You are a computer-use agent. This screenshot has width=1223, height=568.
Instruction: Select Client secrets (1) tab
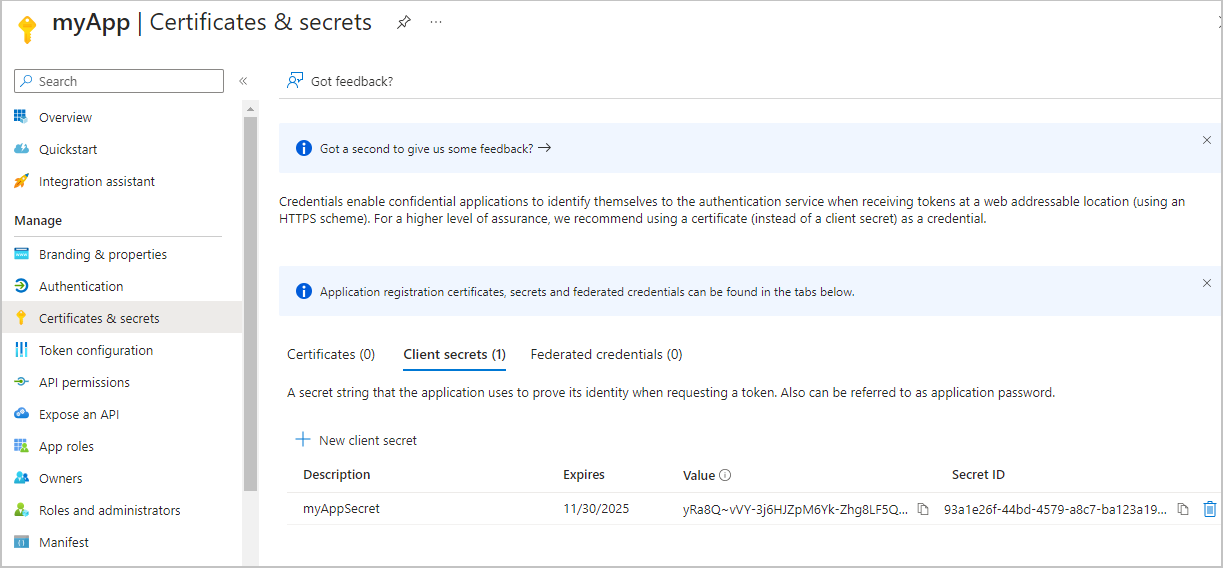454,354
